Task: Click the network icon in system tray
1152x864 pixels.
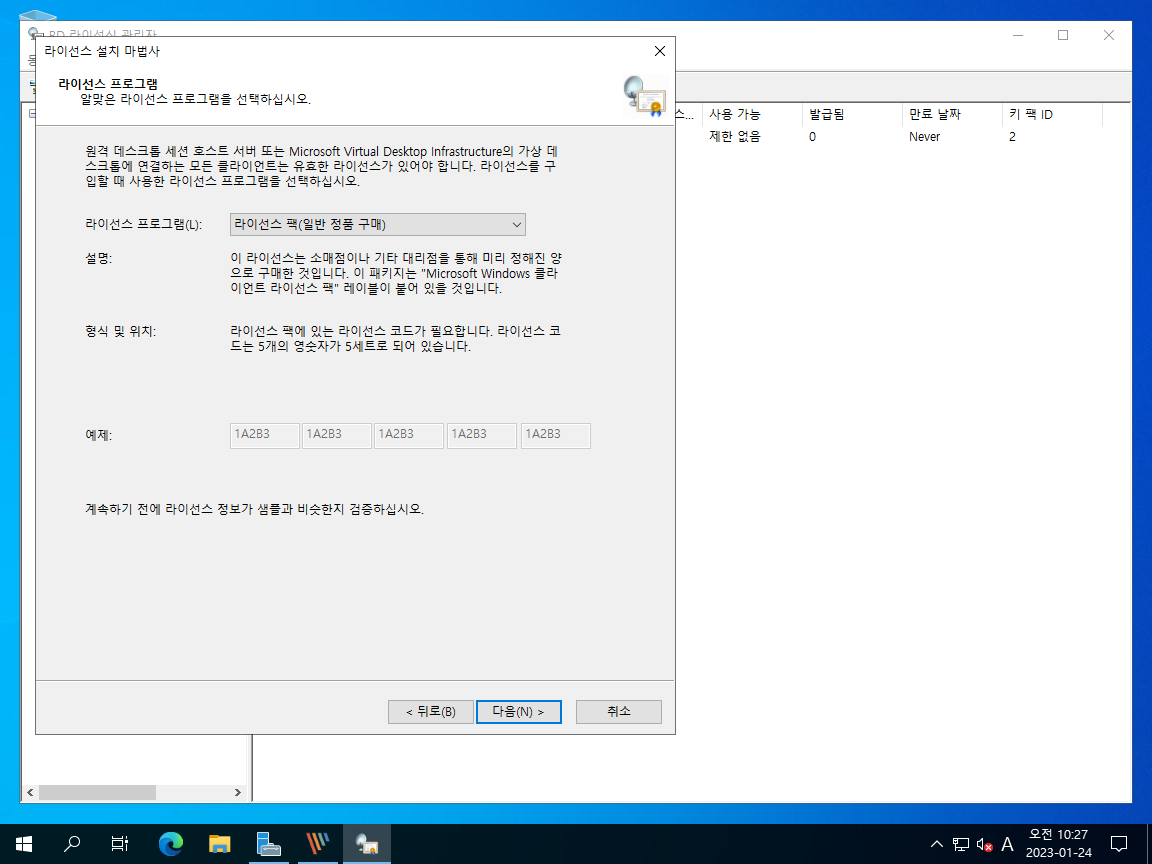Action: point(961,844)
